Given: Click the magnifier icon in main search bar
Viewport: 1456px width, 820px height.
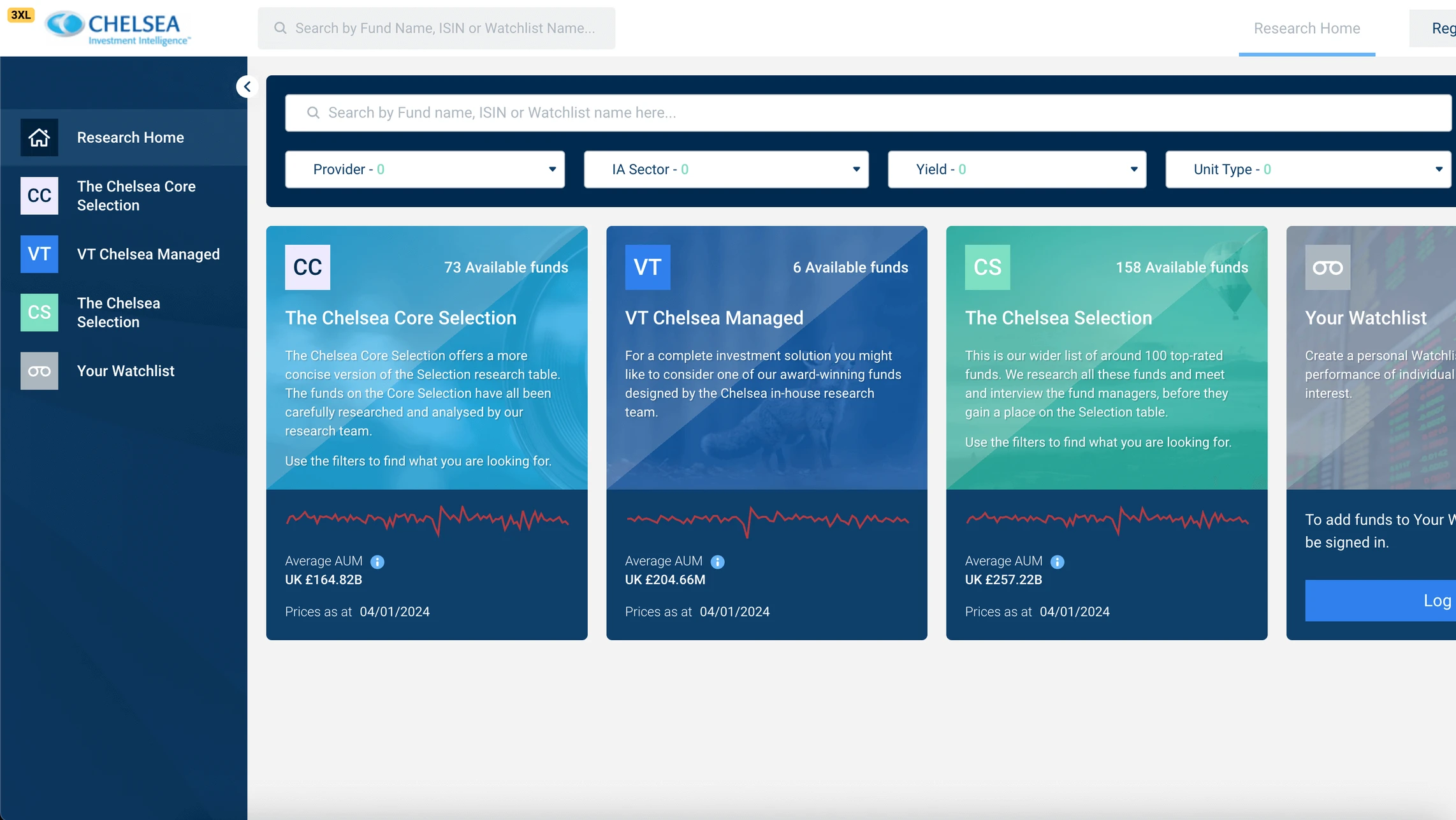Looking at the screenshot, I should 313,113.
